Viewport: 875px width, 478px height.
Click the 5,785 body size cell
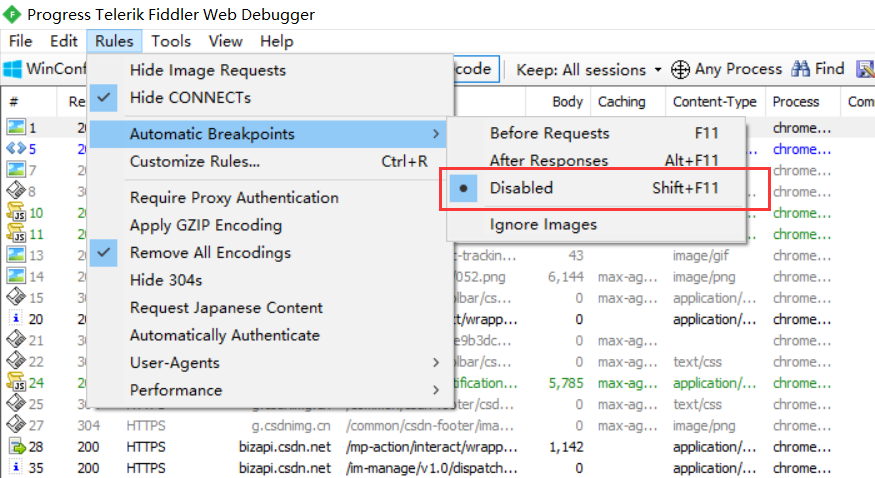tap(565, 383)
